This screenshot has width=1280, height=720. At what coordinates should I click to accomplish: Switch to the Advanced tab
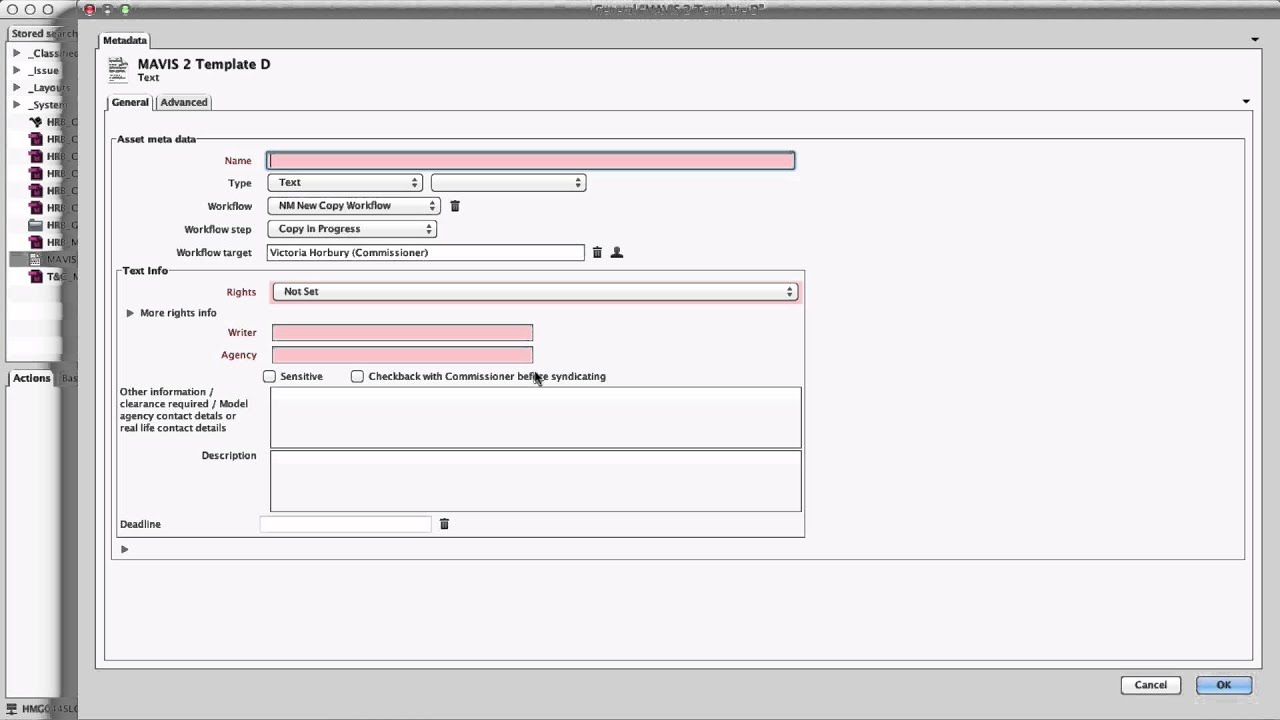184,102
